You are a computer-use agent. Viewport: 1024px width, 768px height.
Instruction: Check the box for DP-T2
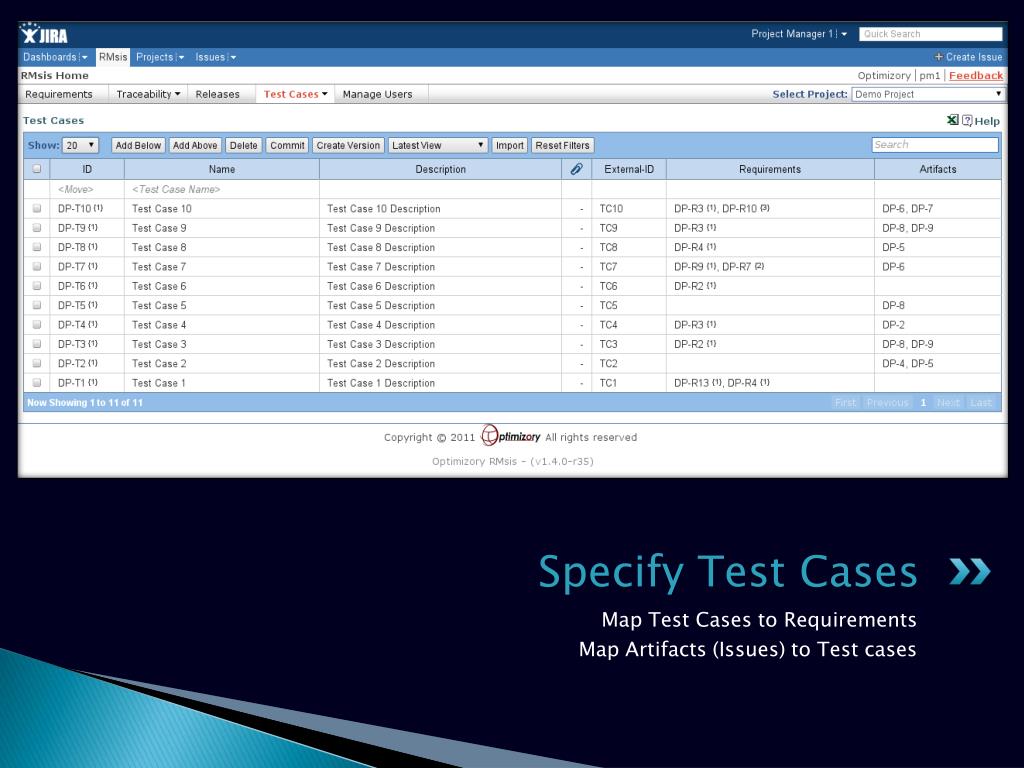pos(37,363)
